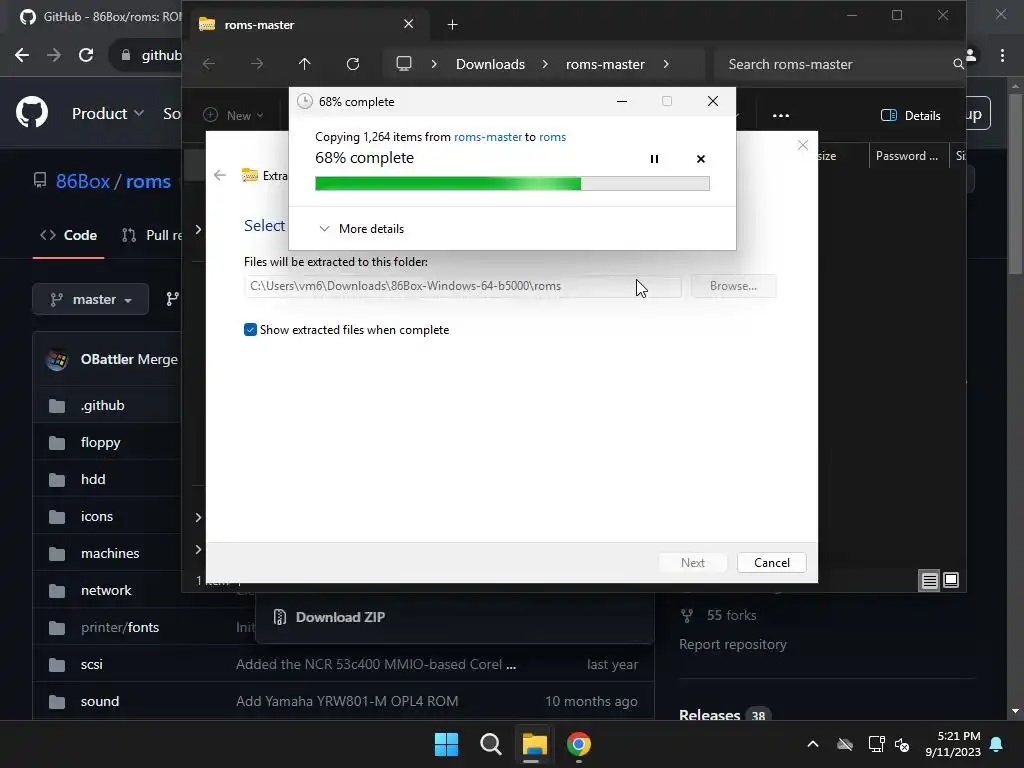
Task: Open the .github folder
Action: click(x=103, y=406)
